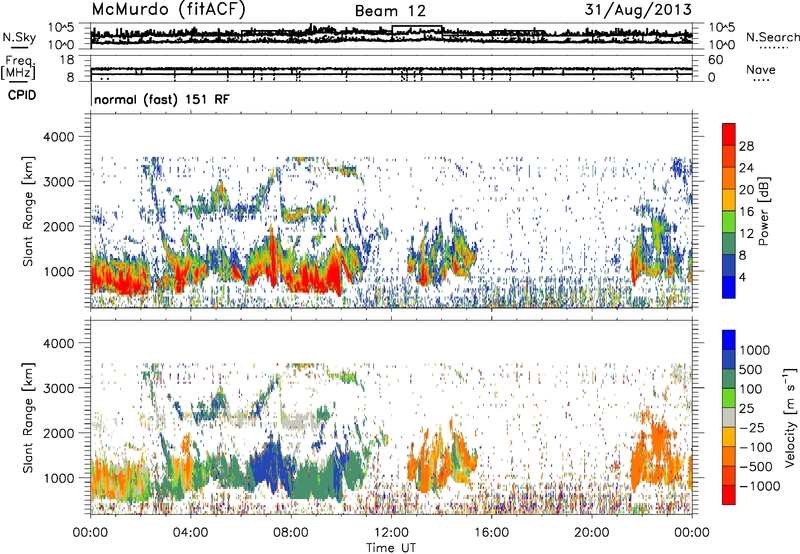Screen dimensions: 800x554
Task: Click the 4 label on power colorbar
Action: 742,278
